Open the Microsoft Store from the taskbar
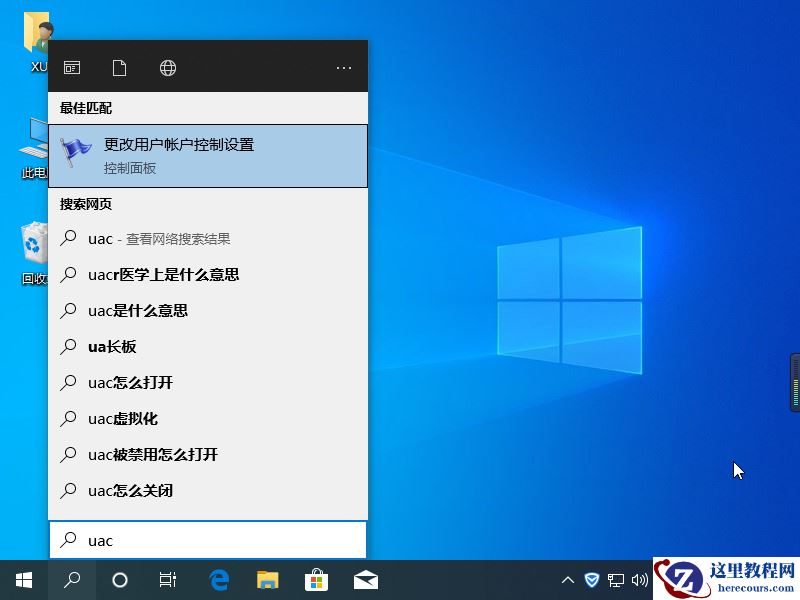The width and height of the screenshot is (800, 600). click(x=316, y=580)
